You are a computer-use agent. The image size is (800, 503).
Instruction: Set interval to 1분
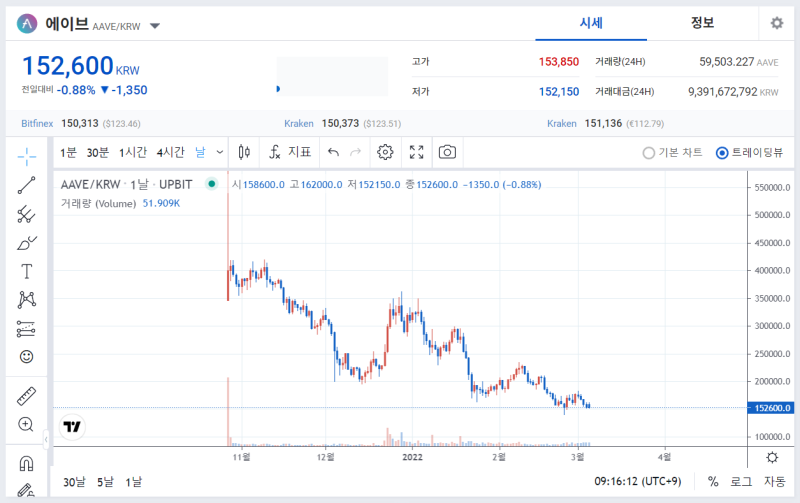point(68,152)
